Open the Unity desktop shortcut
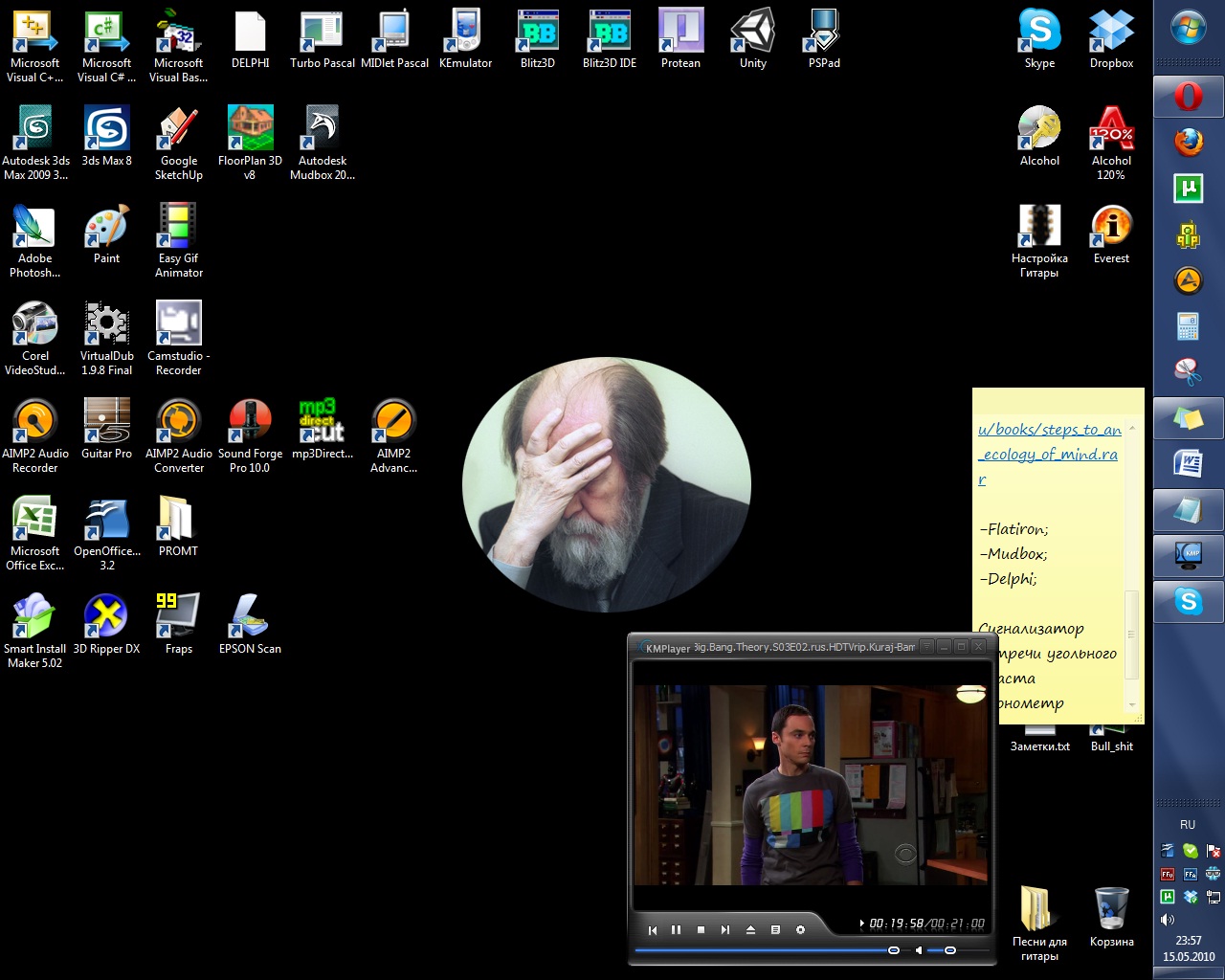This screenshot has height=980, width=1225. click(752, 39)
